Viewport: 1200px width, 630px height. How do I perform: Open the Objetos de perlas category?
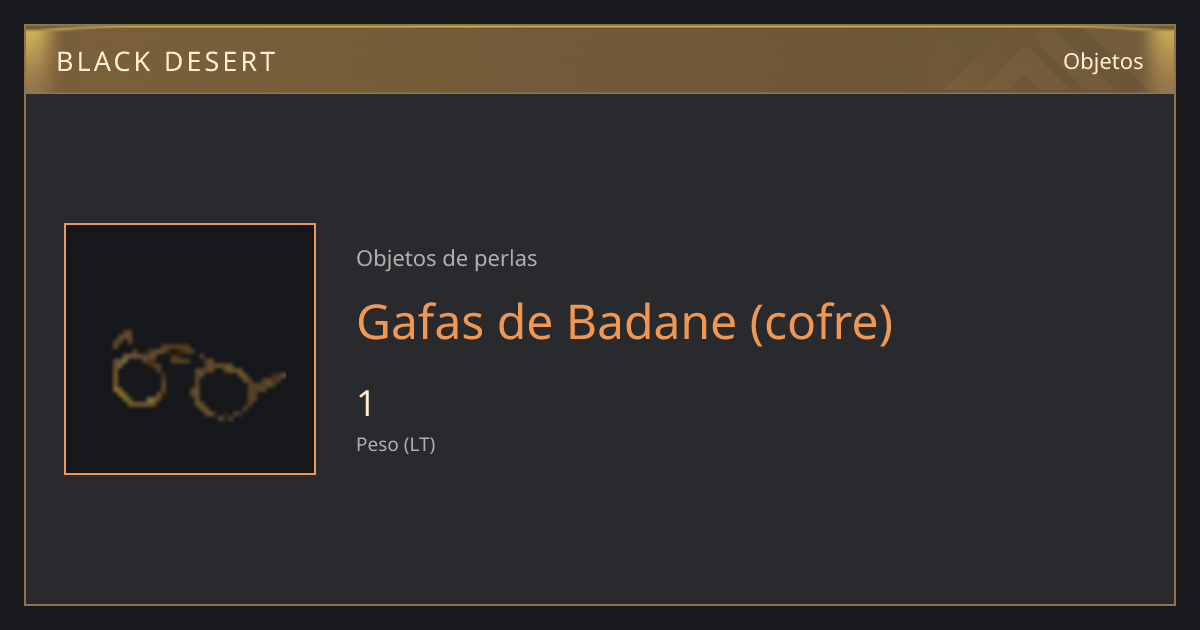click(447, 258)
